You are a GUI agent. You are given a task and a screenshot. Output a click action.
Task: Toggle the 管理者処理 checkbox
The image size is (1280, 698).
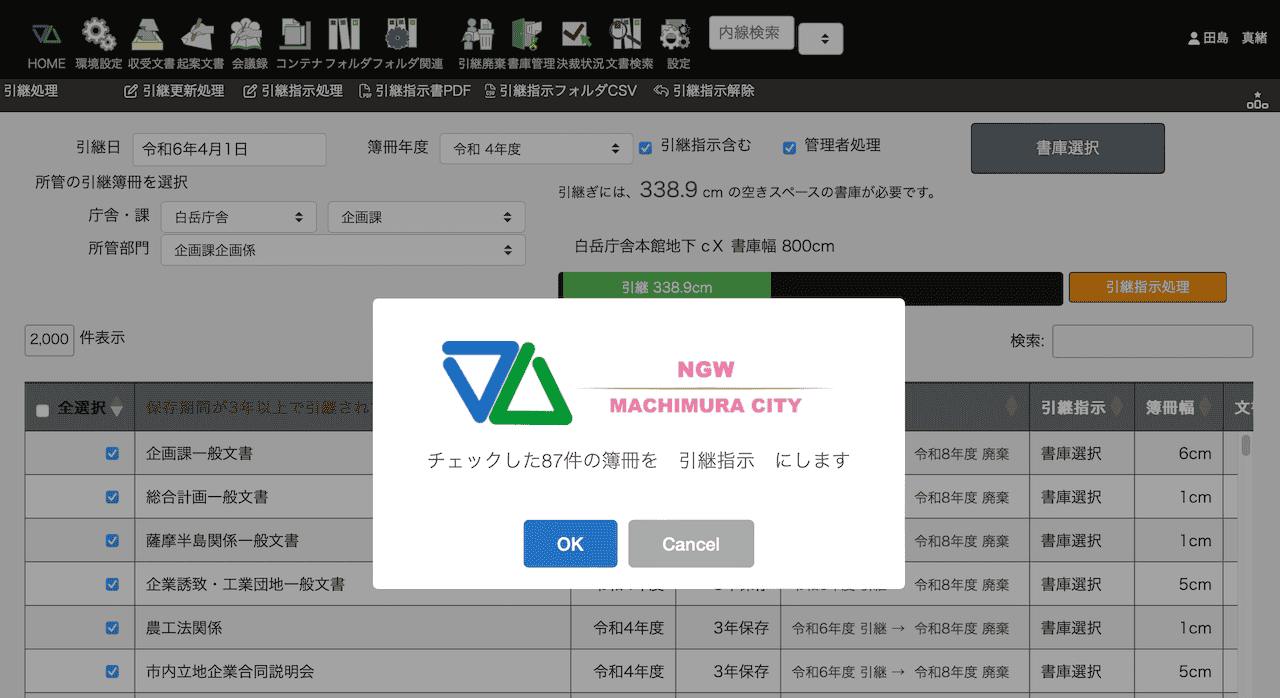pos(789,148)
